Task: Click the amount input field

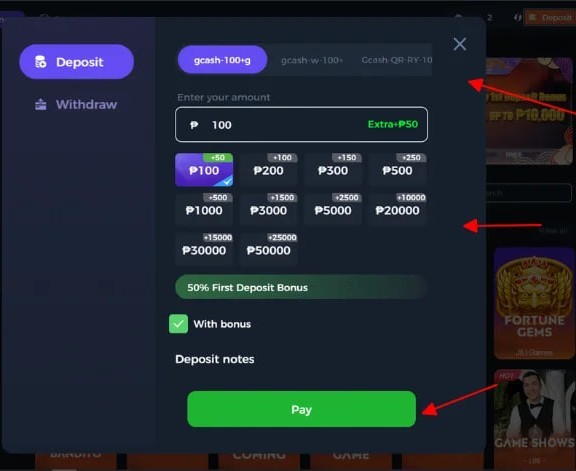Action: pyautogui.click(x=302, y=125)
